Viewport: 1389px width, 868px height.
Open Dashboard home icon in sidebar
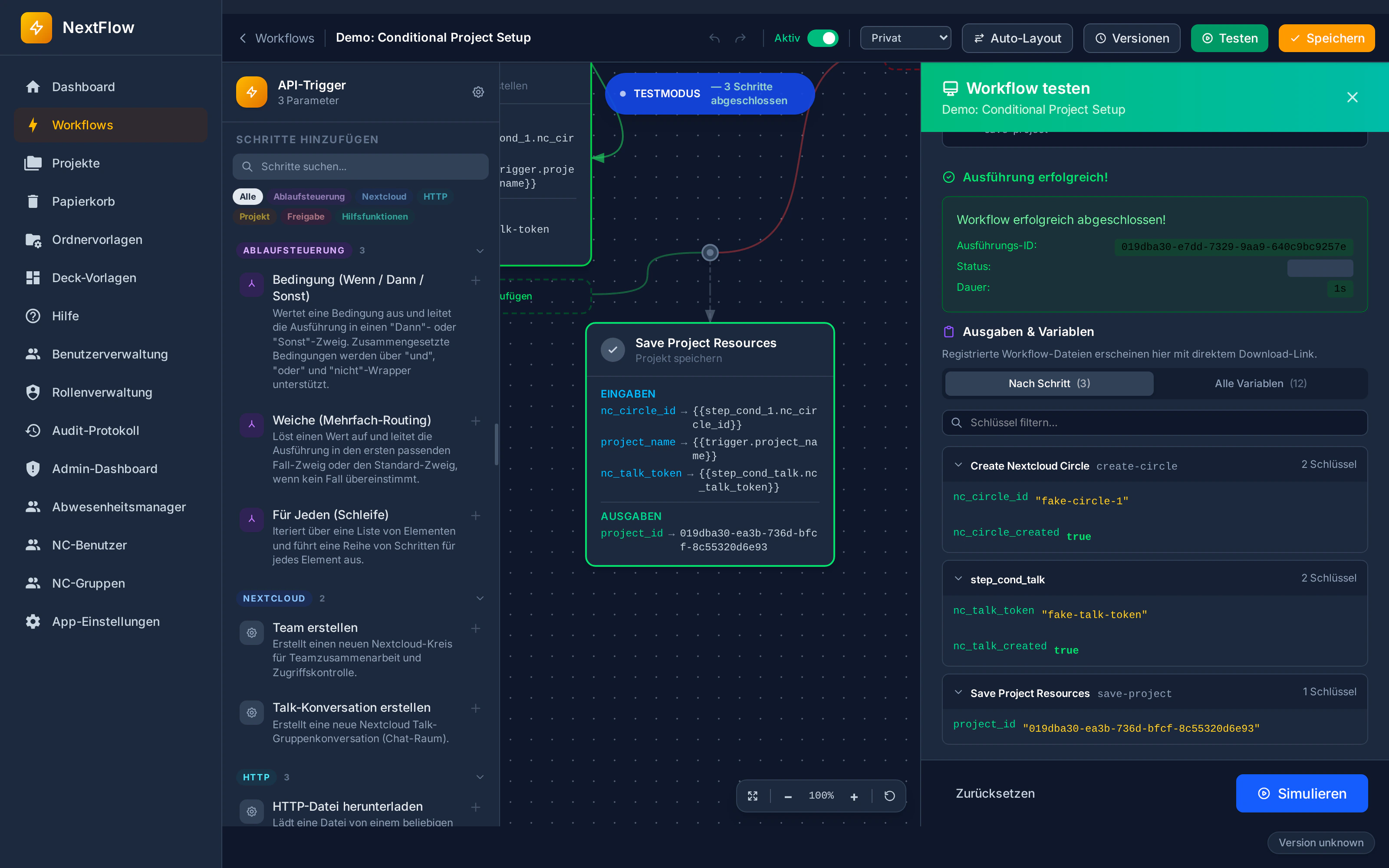coord(33,87)
